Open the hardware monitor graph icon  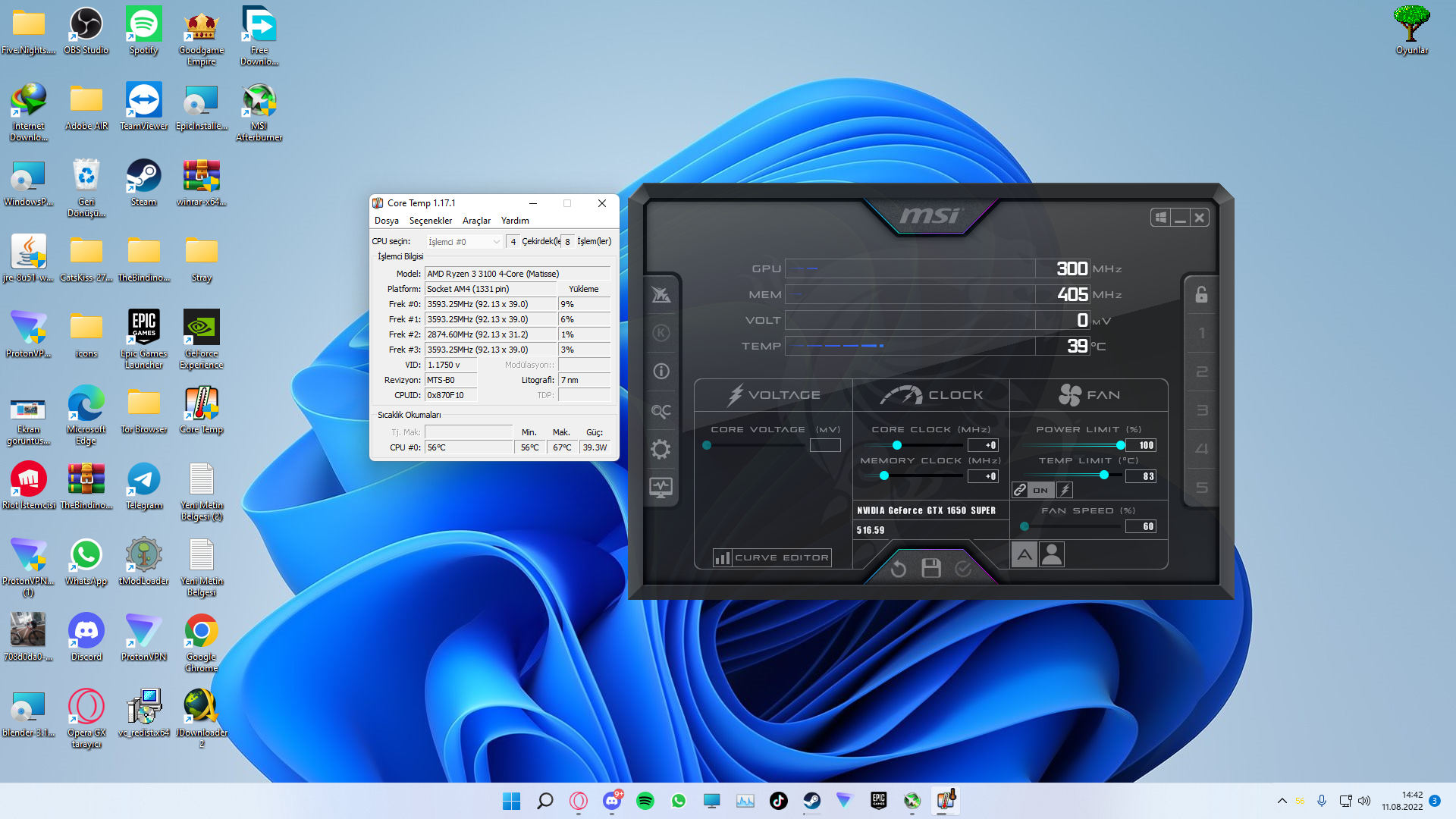coord(661,488)
